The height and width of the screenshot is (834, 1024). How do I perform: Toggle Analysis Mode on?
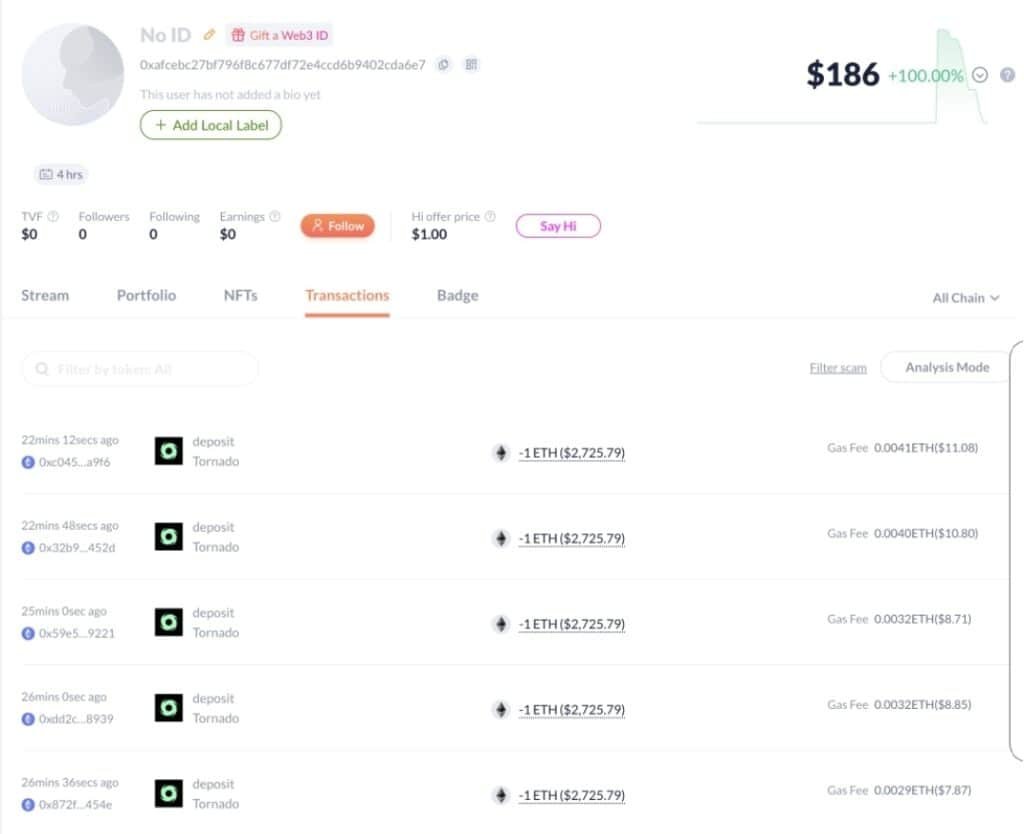944,367
